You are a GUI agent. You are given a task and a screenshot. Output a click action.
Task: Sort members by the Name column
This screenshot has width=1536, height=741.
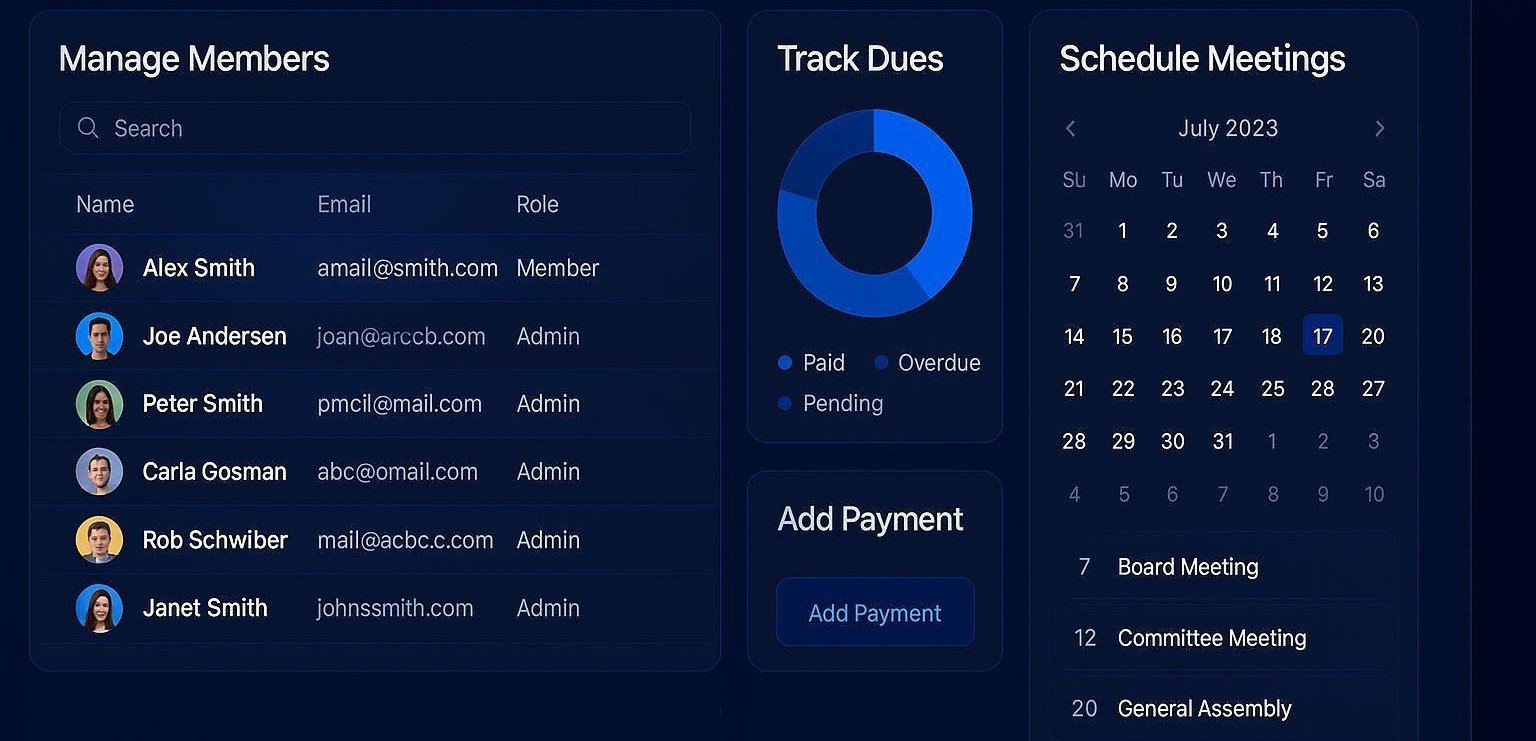(x=105, y=204)
